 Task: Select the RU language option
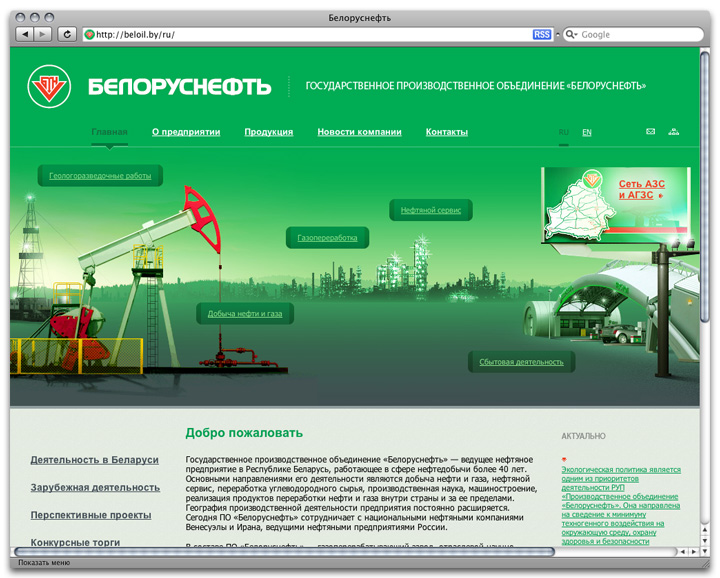coord(564,132)
